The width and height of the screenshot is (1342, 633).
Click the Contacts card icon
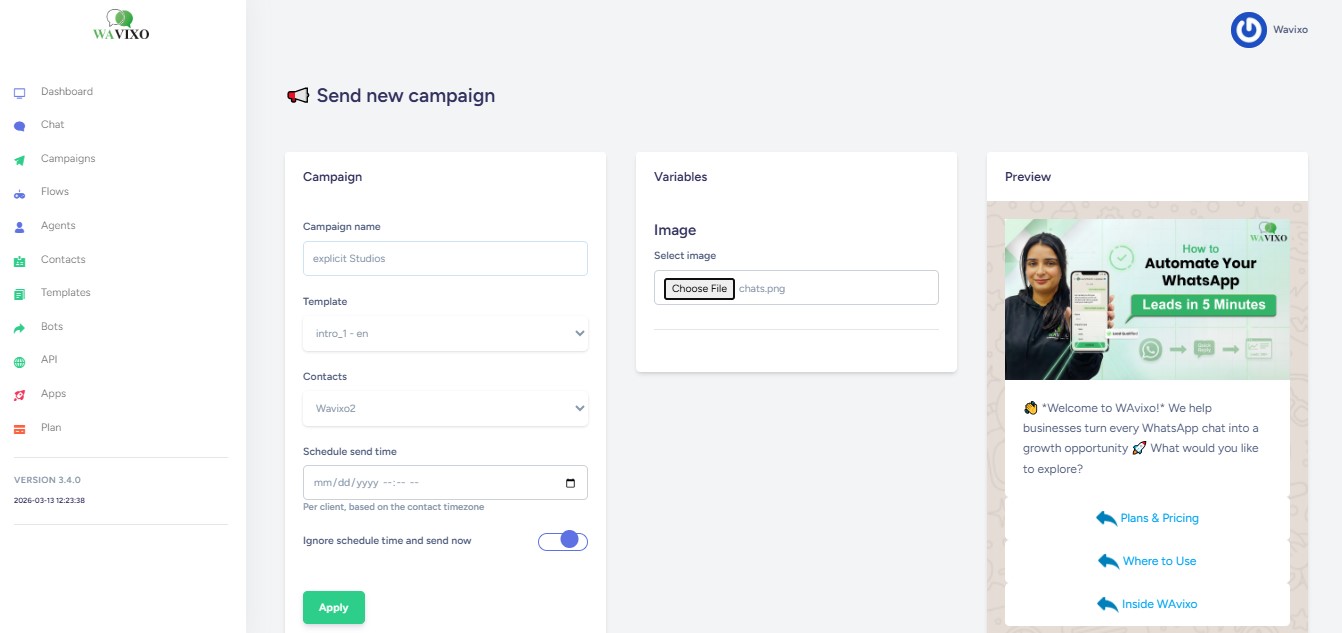point(19,261)
